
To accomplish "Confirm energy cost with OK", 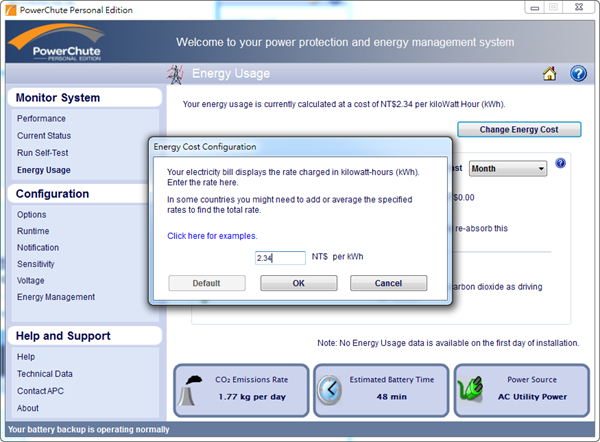I will tap(298, 283).
